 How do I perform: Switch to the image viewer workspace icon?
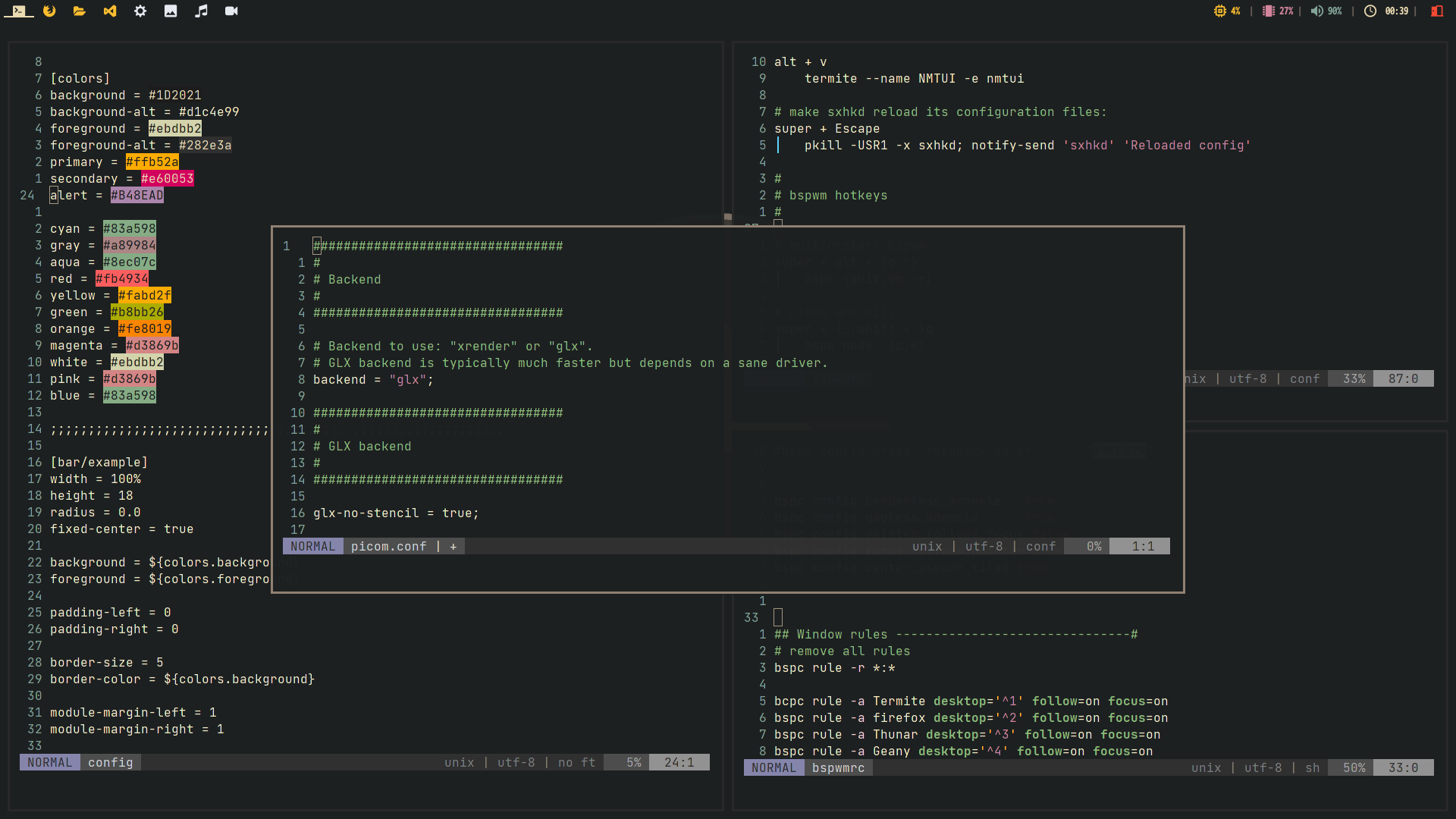pyautogui.click(x=171, y=11)
